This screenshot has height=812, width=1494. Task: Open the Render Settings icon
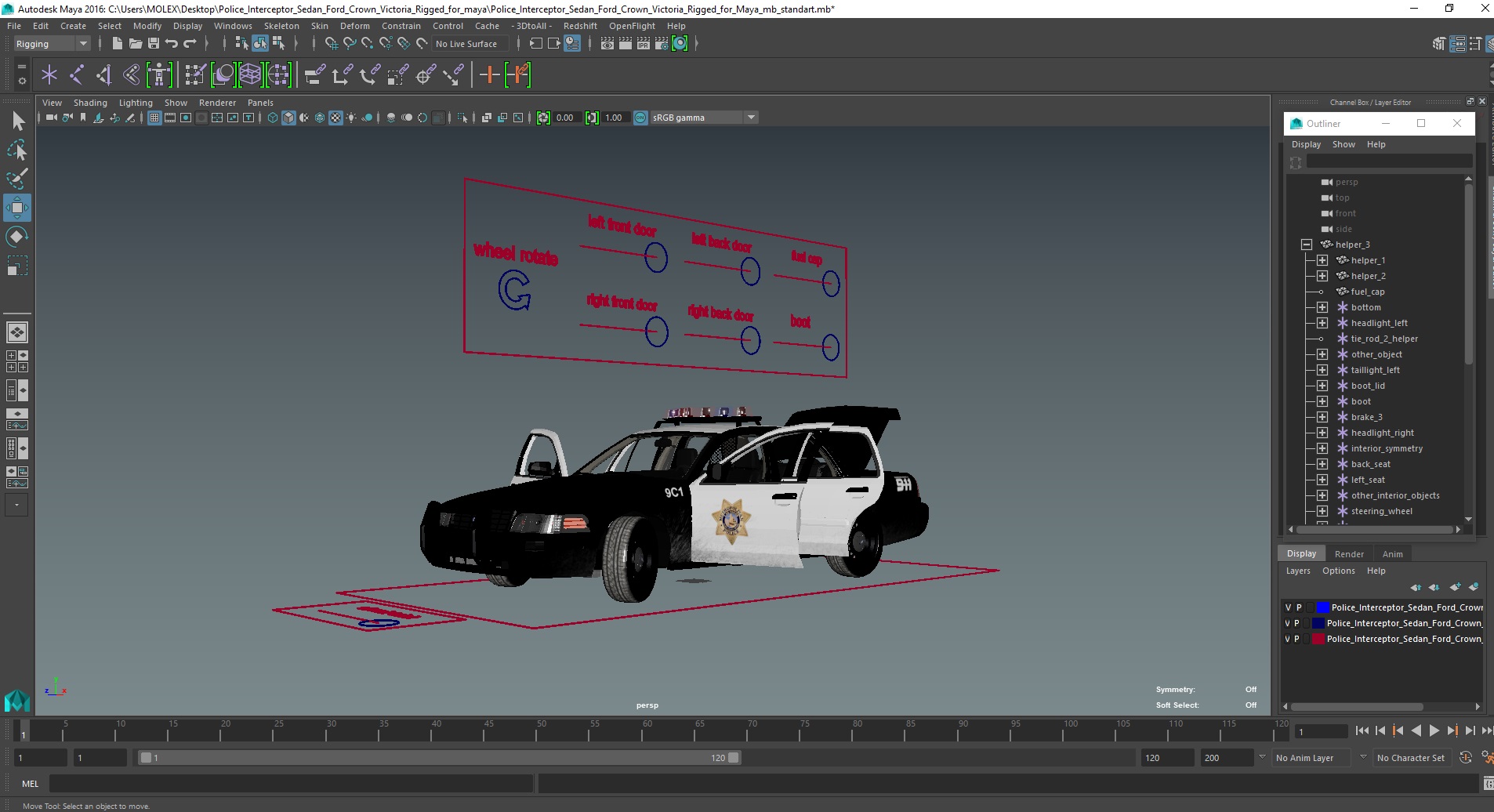(662, 44)
